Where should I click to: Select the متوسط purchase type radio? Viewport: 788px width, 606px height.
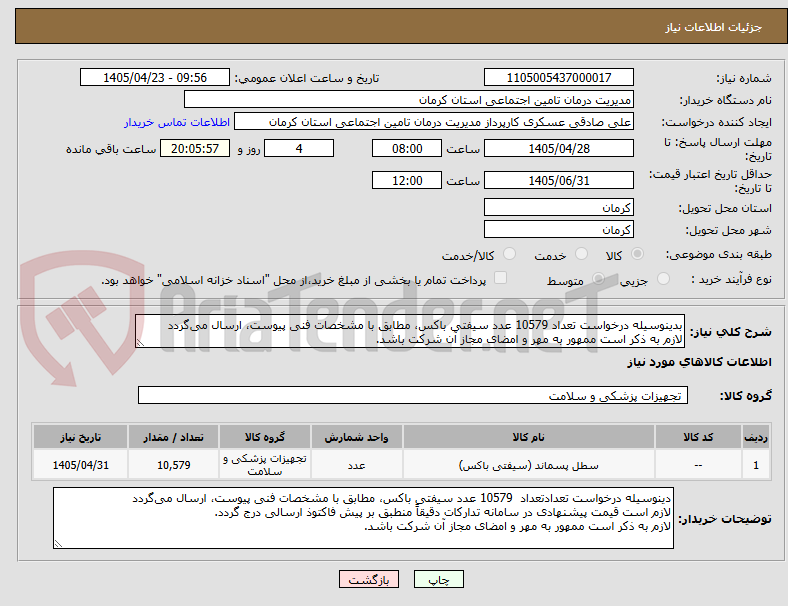click(598, 278)
